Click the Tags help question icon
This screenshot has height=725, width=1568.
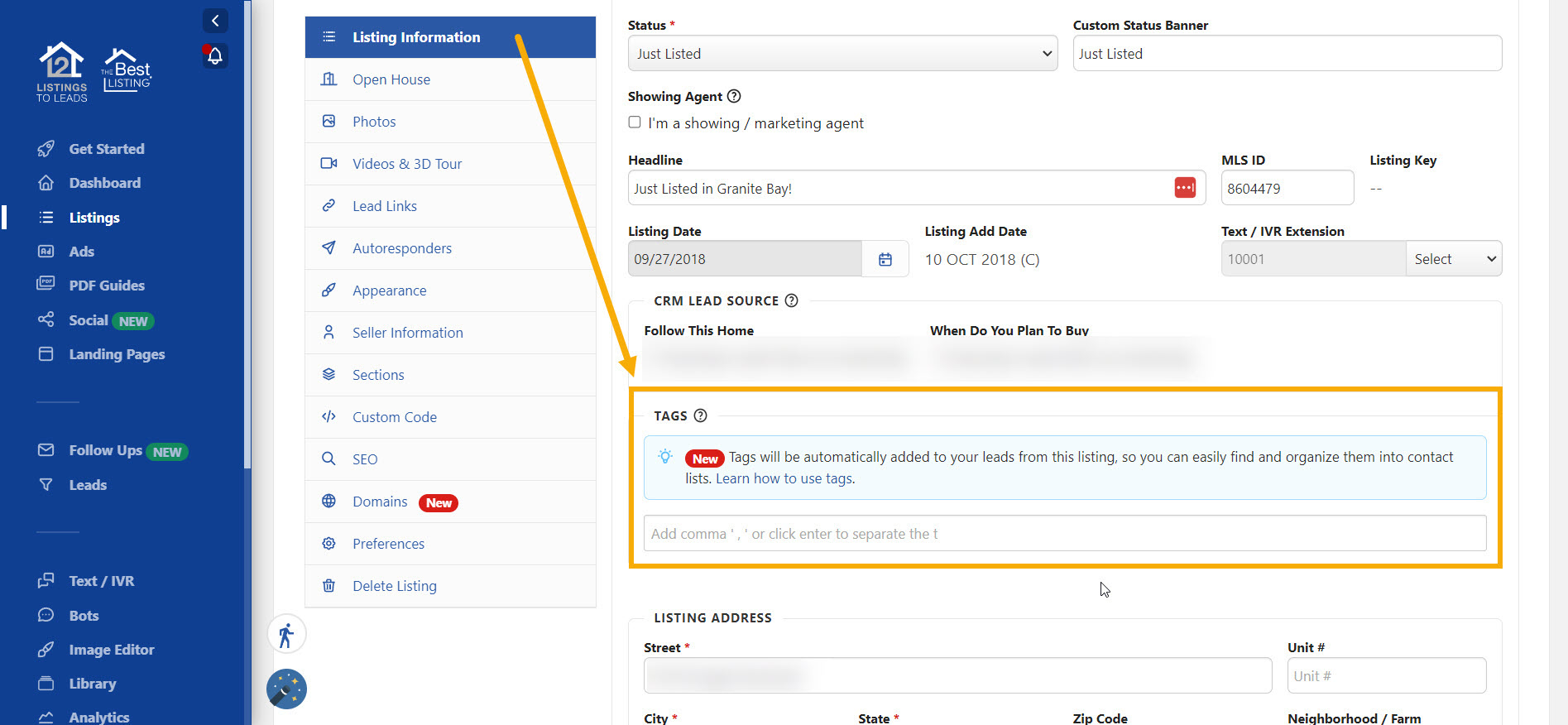pos(700,415)
